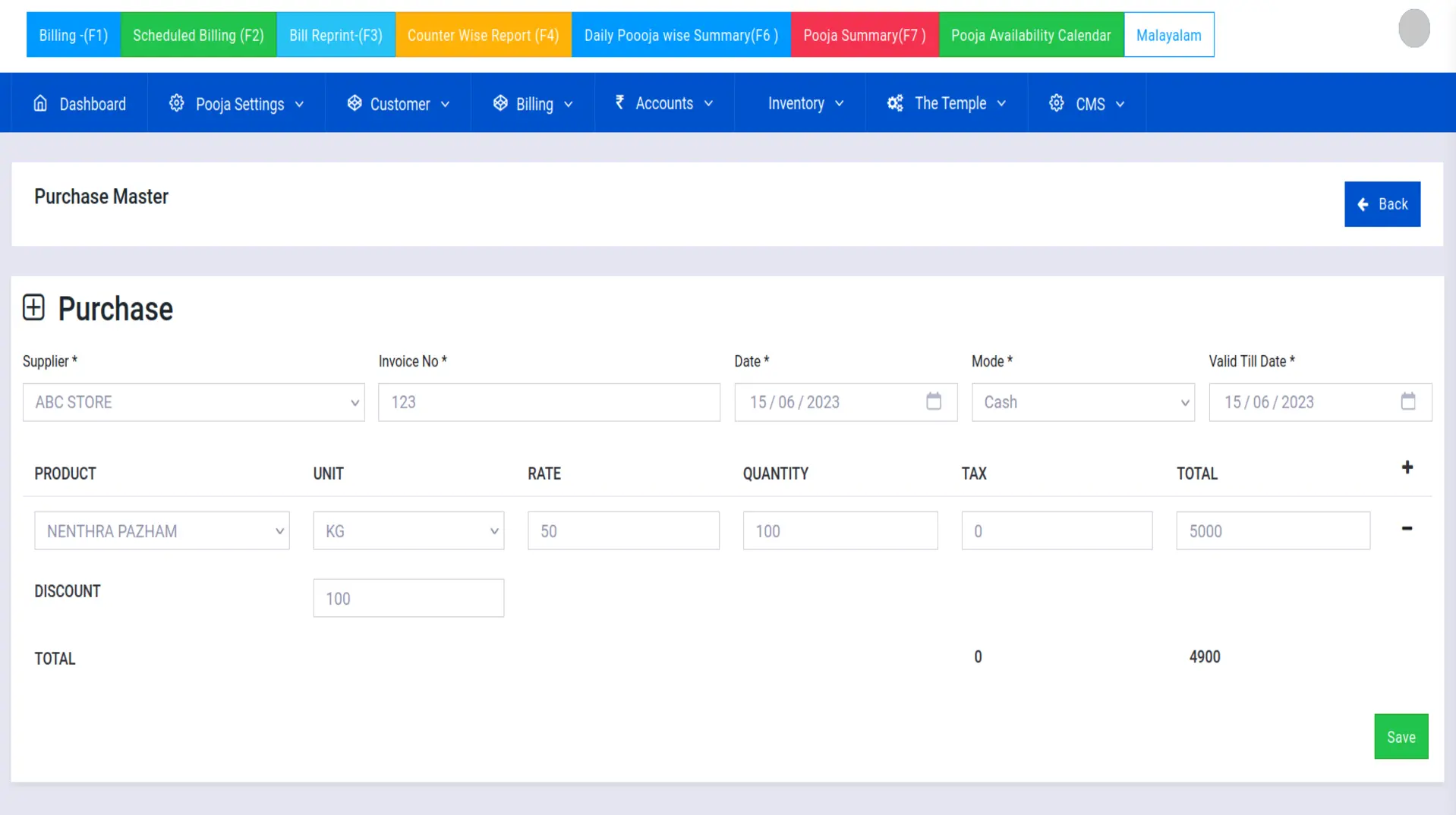The width and height of the screenshot is (1456, 815).
Task: Click the PRODUCT column header
Action: point(65,474)
